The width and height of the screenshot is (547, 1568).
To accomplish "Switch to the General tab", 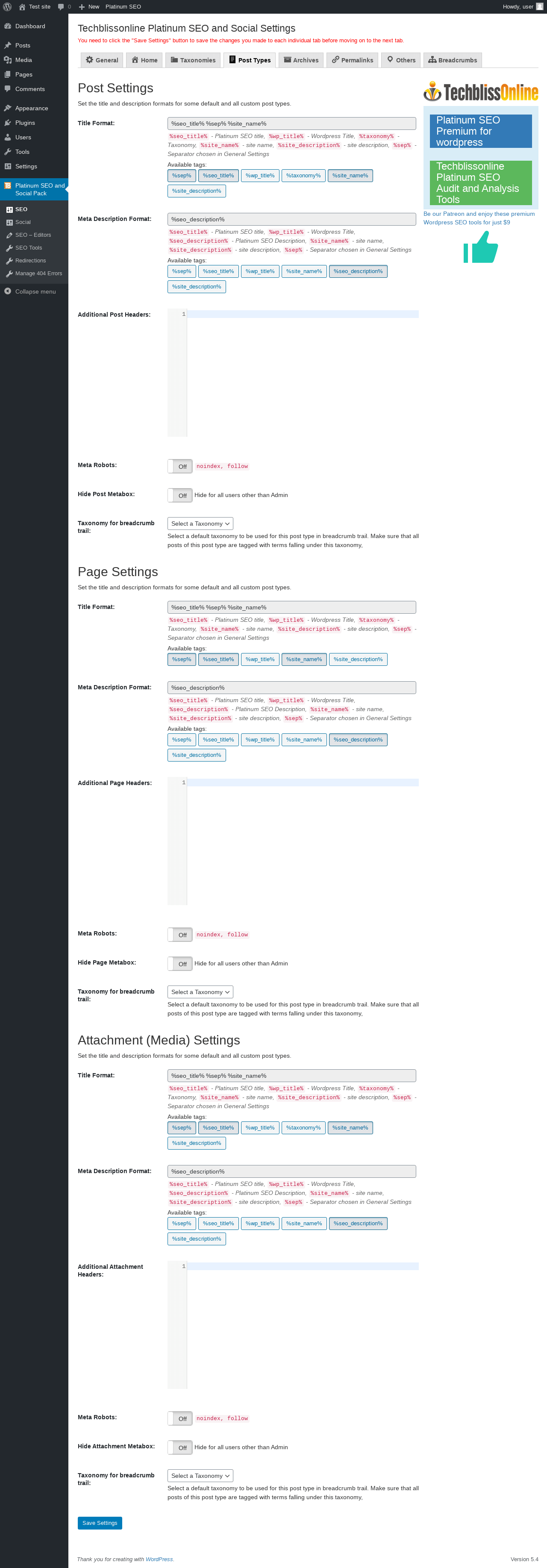I will (x=102, y=60).
